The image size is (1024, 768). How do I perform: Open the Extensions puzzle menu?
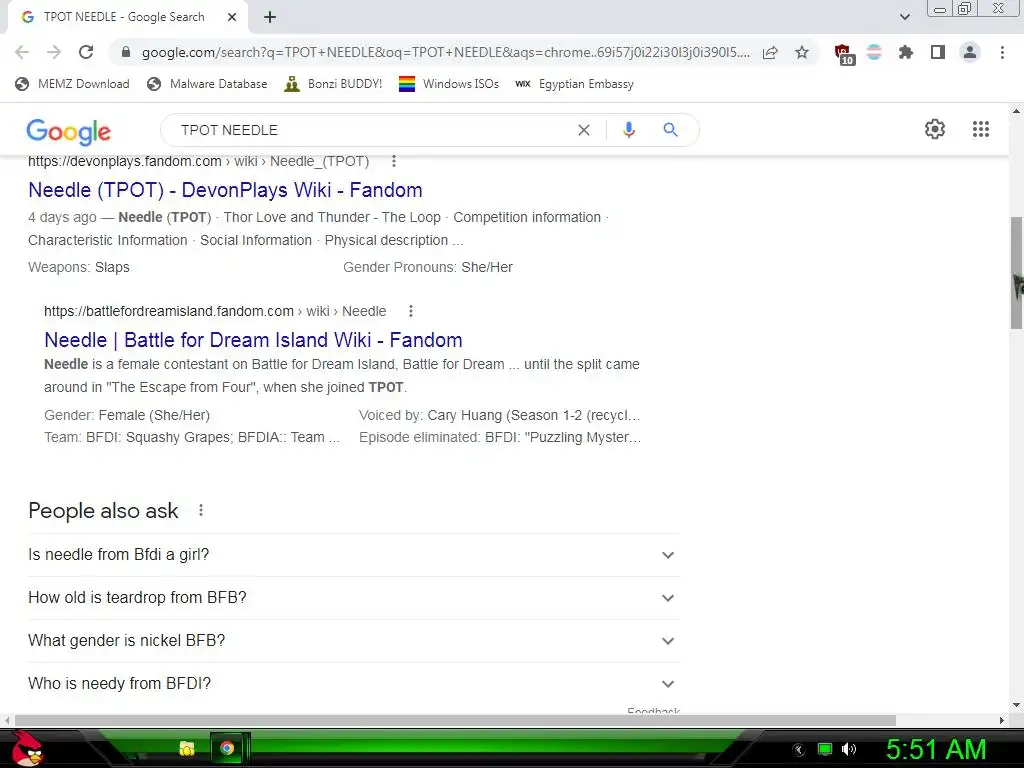pos(906,52)
